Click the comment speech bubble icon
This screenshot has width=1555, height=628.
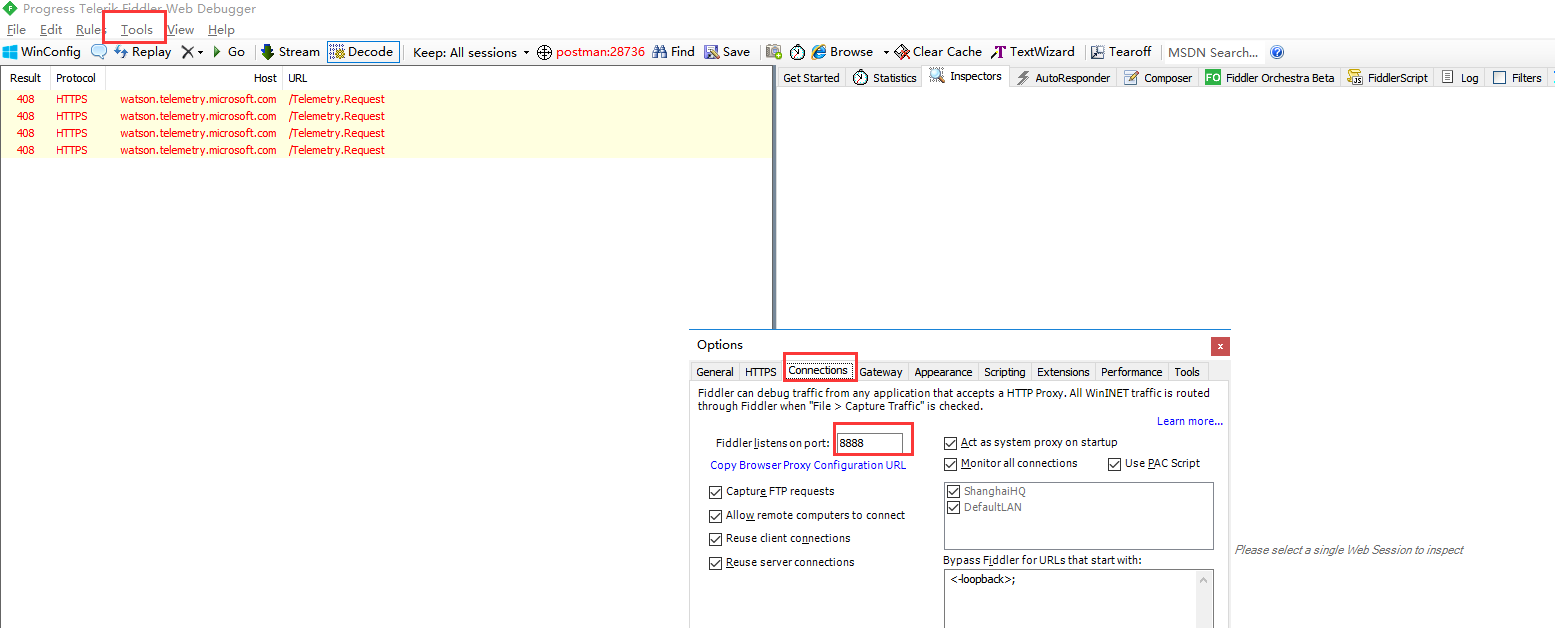(99, 52)
